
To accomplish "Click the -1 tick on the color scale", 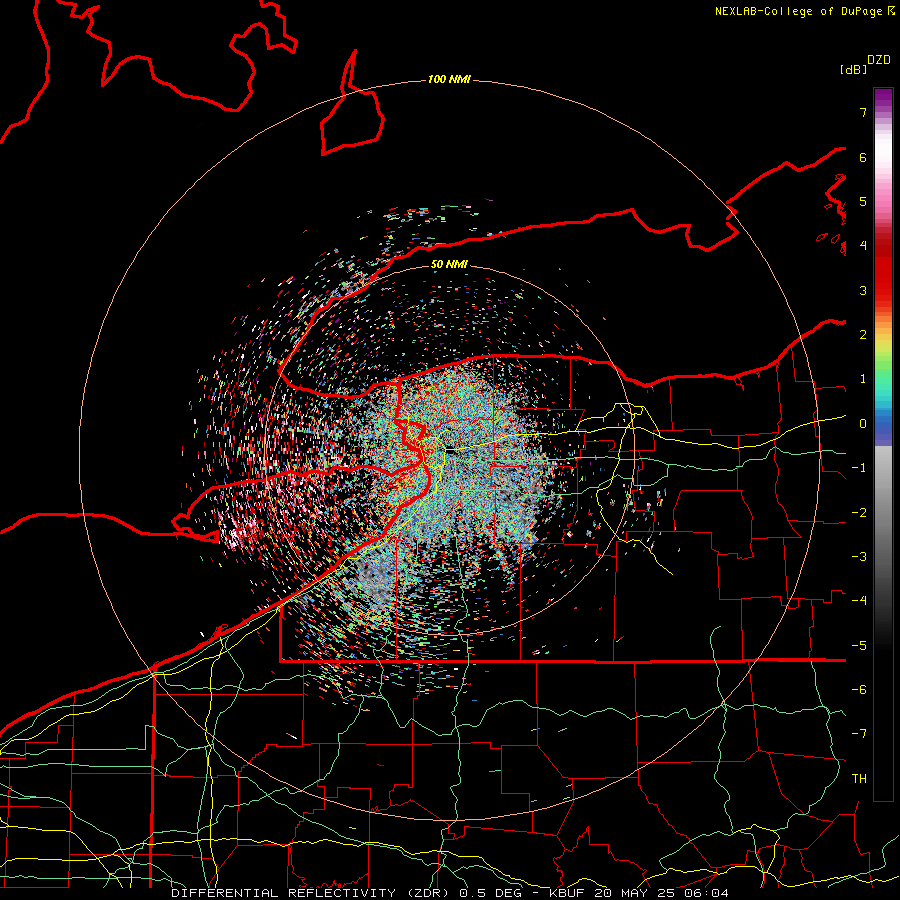I will (x=859, y=468).
